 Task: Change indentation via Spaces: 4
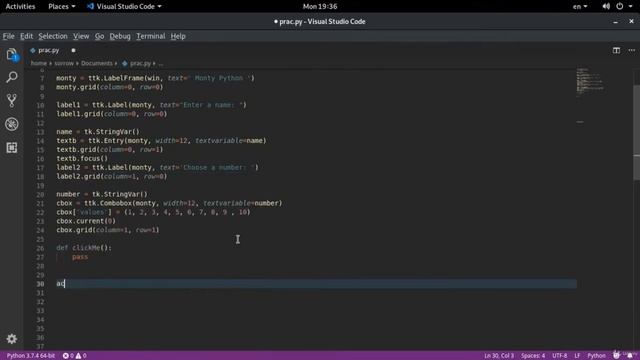tap(533, 356)
